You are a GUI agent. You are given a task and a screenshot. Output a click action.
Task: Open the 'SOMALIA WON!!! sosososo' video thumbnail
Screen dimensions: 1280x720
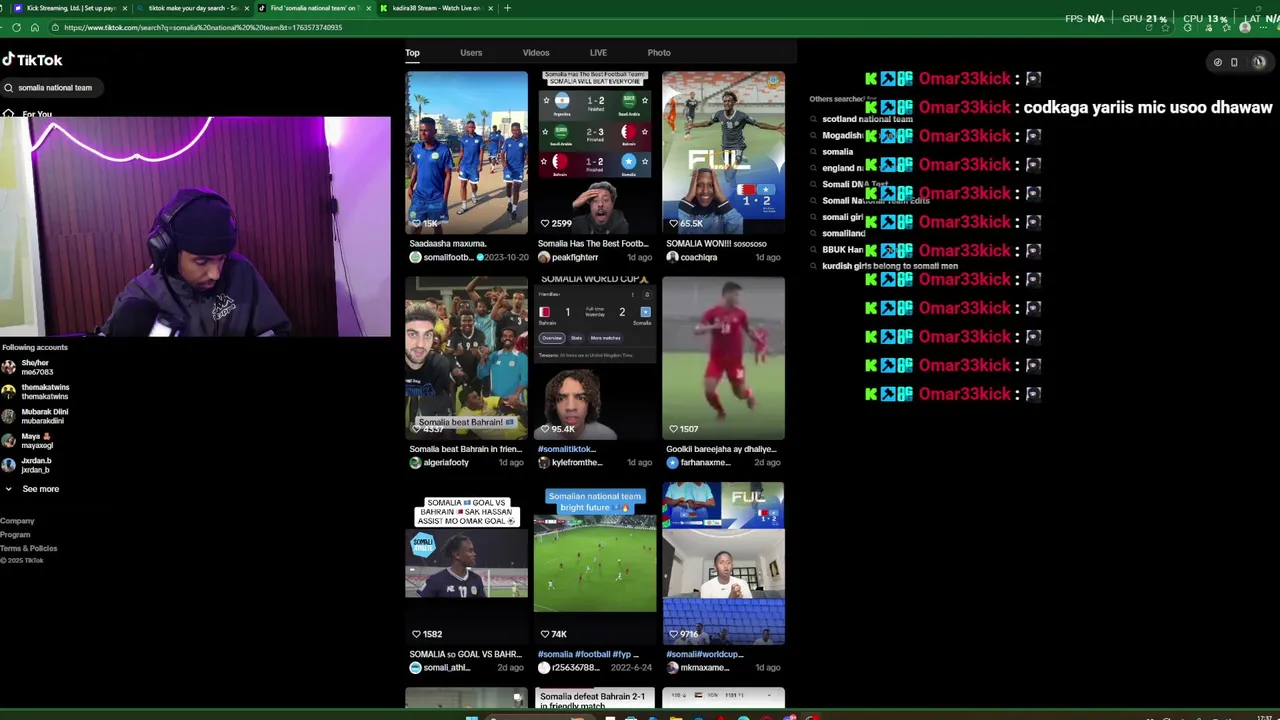click(723, 152)
